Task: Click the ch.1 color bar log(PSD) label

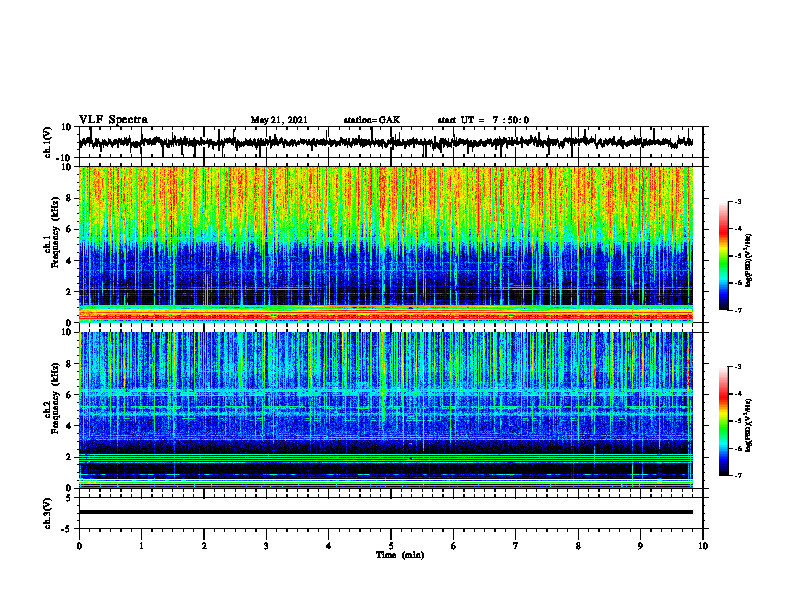Action: click(748, 260)
